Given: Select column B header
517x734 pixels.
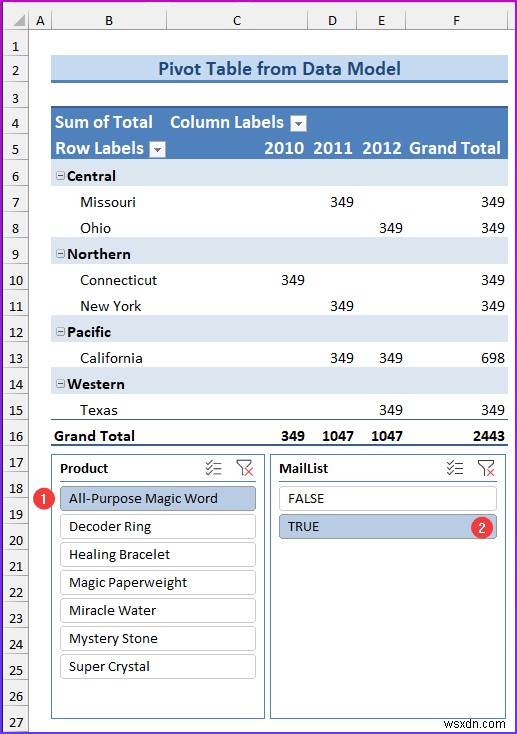Looking at the screenshot, I should (x=109, y=20).
